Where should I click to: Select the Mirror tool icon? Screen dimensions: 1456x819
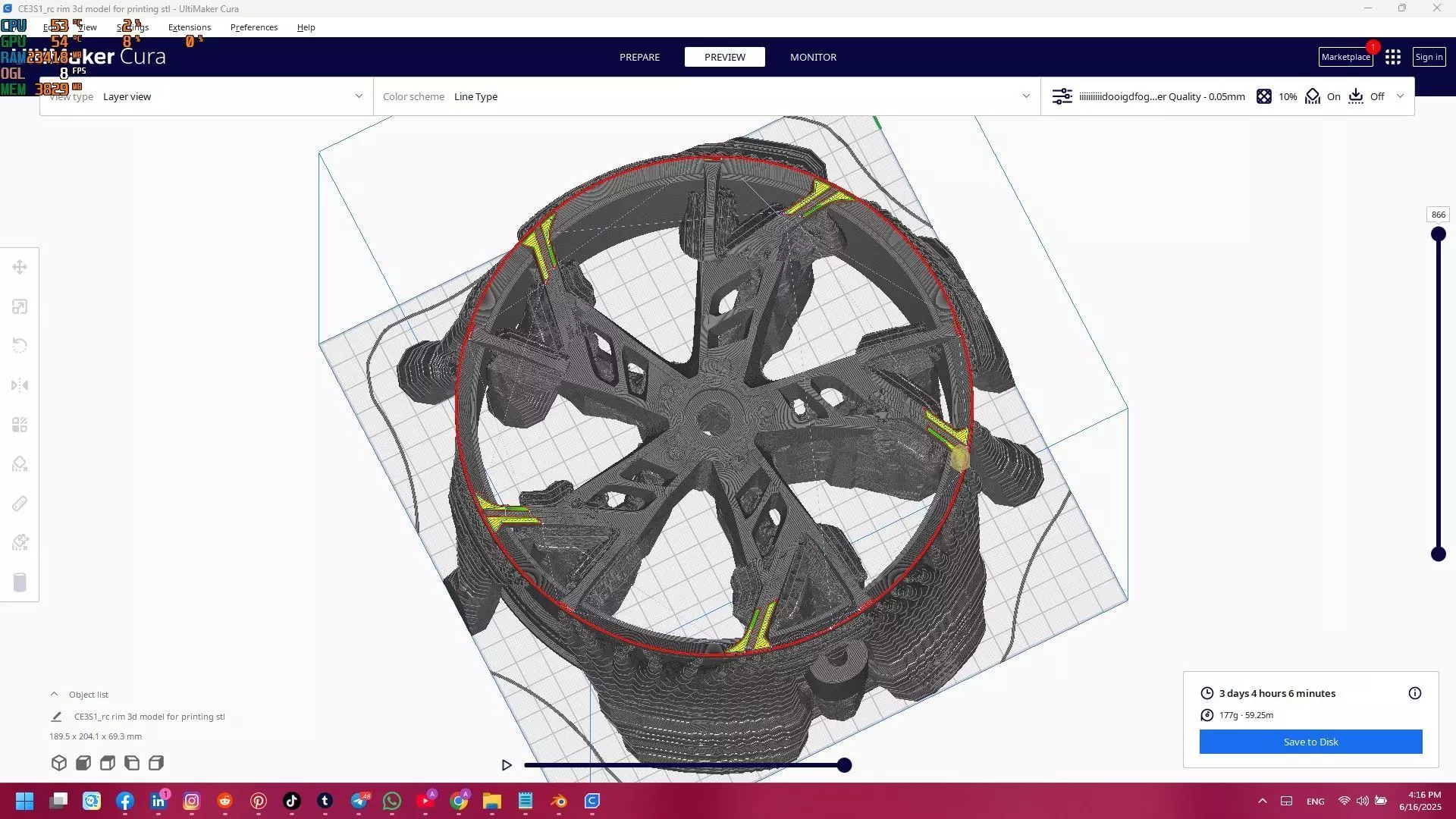click(20, 385)
